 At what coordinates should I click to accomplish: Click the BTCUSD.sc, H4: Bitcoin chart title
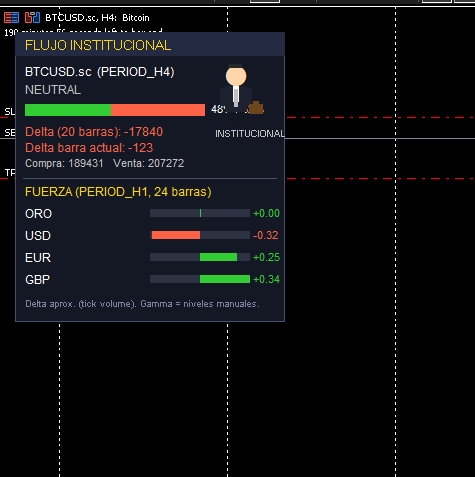[x=97, y=18]
